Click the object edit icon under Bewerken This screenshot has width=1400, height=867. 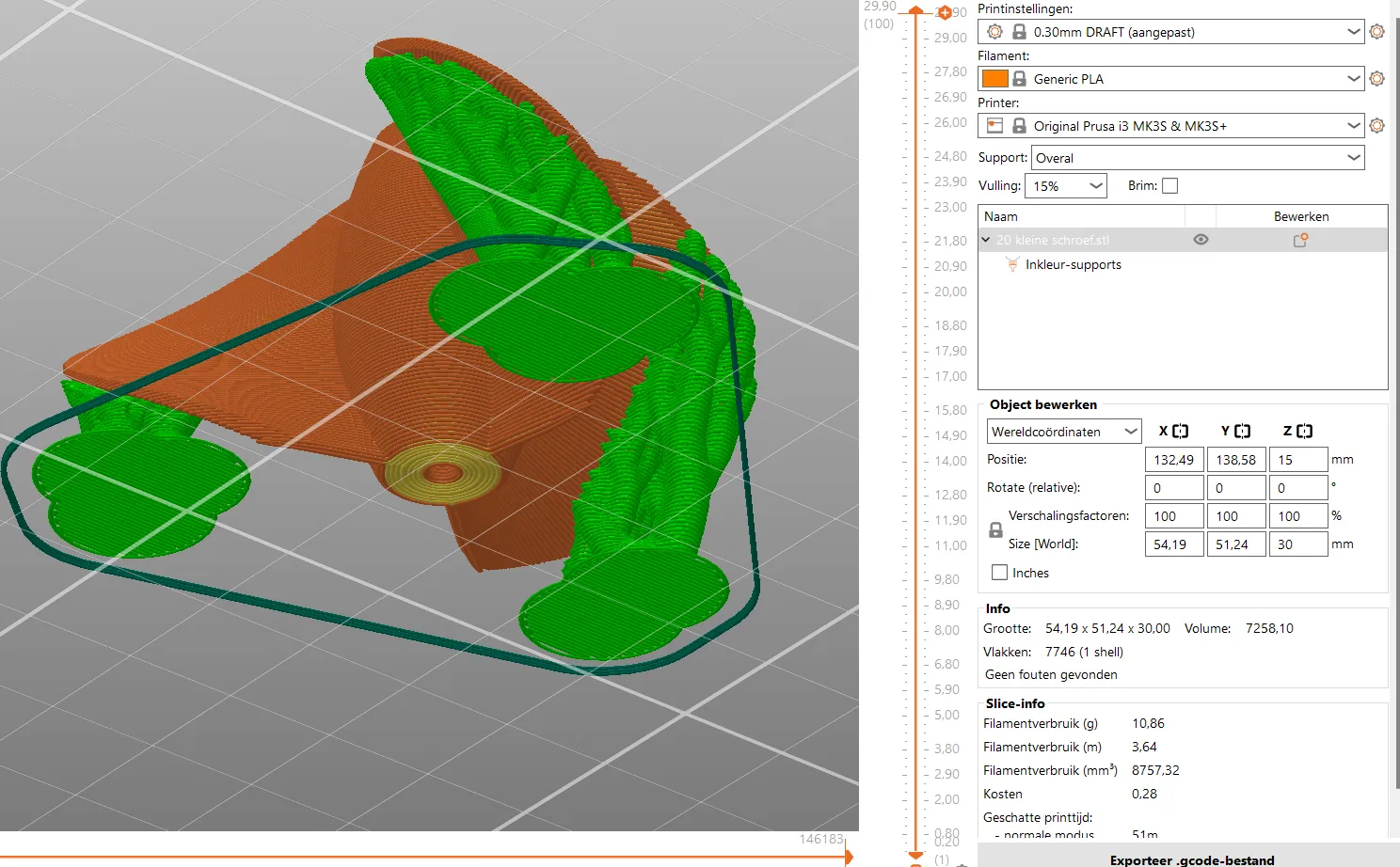pos(1300,241)
